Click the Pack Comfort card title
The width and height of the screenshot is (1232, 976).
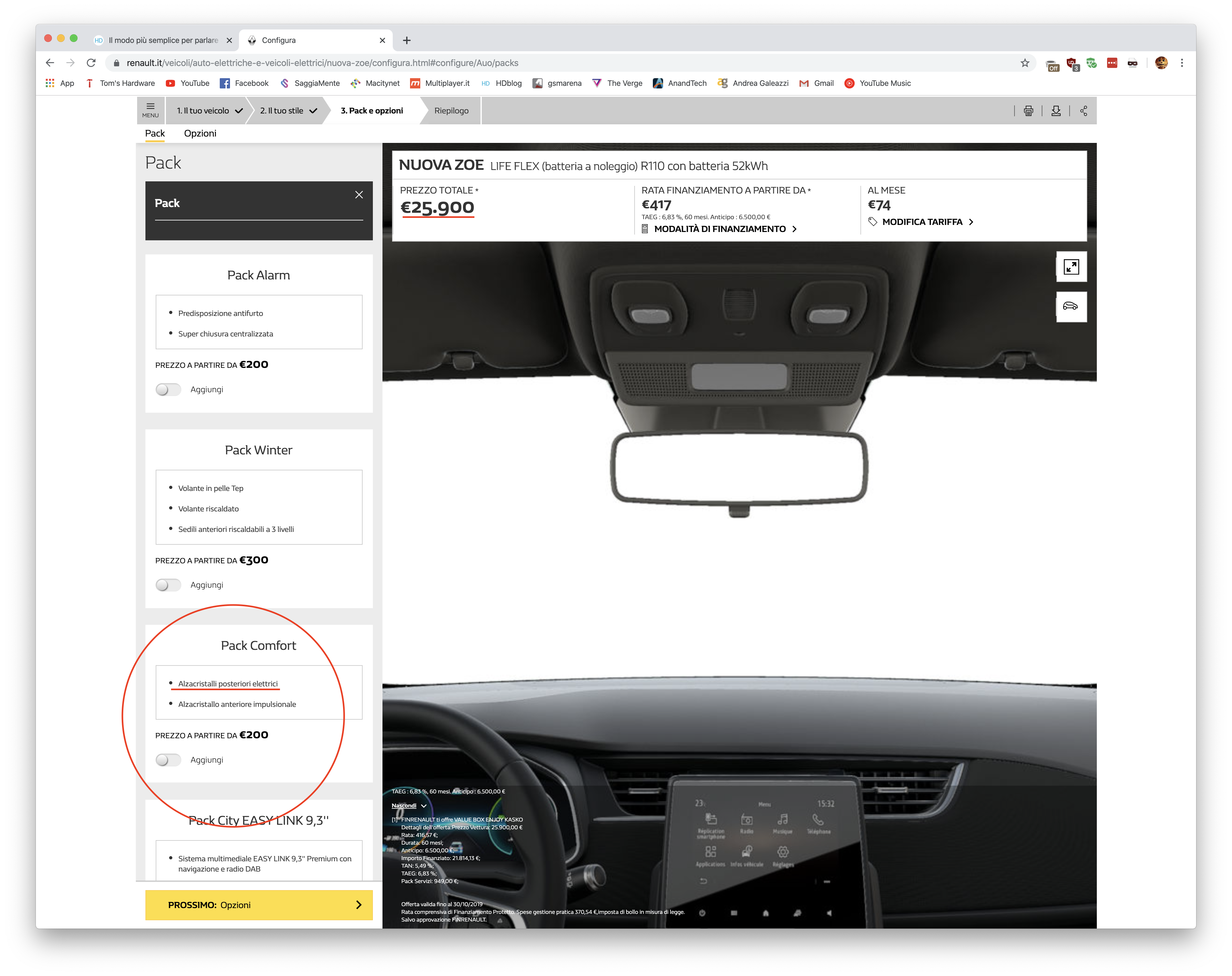pos(259,646)
